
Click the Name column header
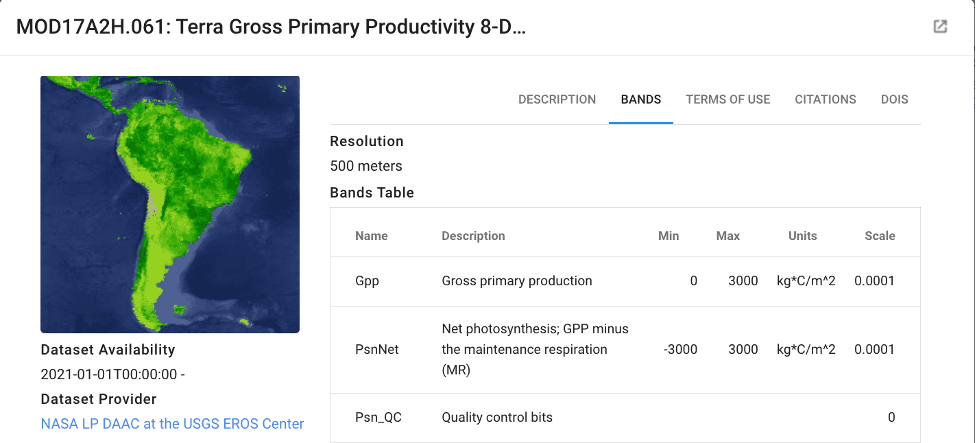[x=371, y=236]
